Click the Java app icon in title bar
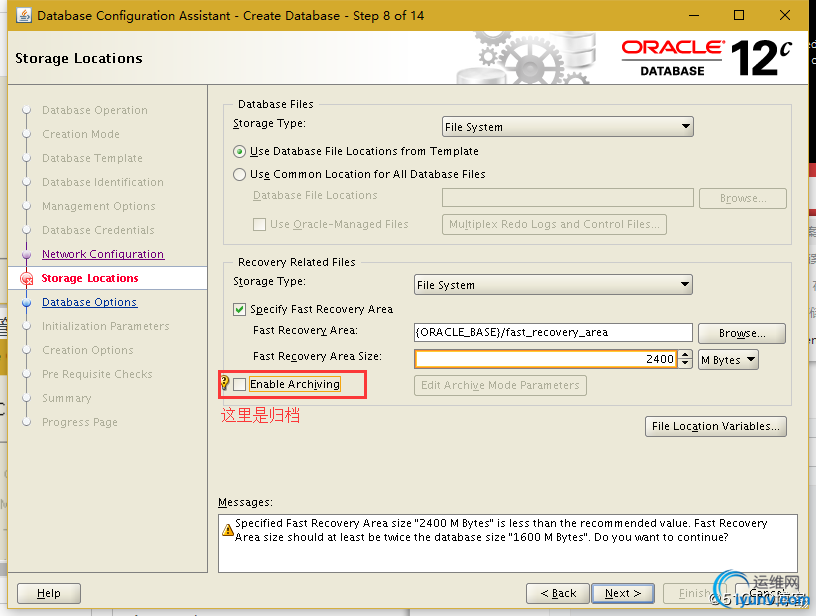 point(23,15)
